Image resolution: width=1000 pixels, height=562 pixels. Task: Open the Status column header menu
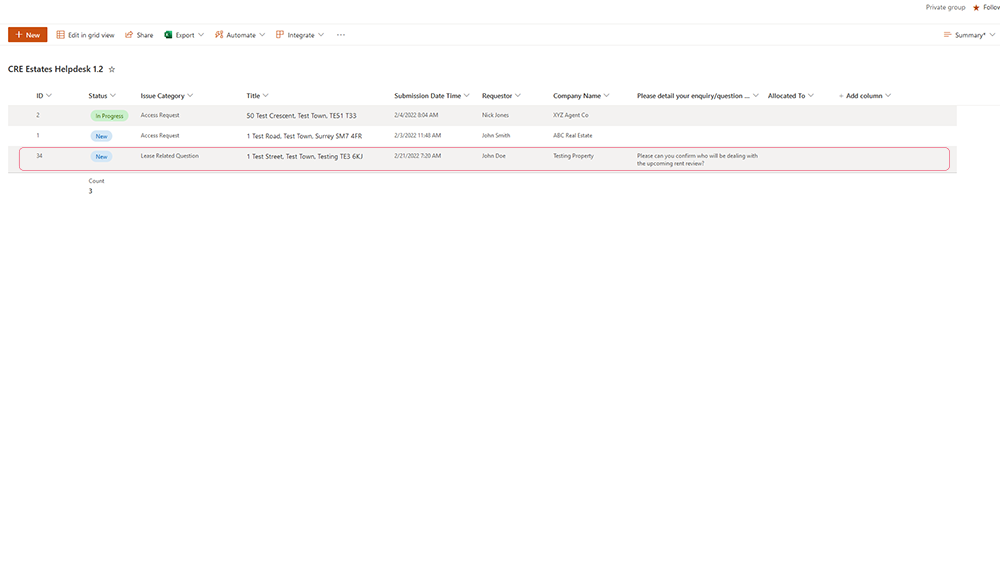[x=102, y=96]
